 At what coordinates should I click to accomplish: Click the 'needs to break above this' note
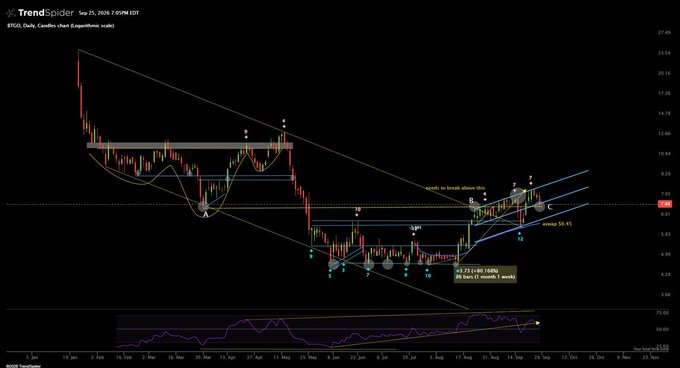(455, 188)
